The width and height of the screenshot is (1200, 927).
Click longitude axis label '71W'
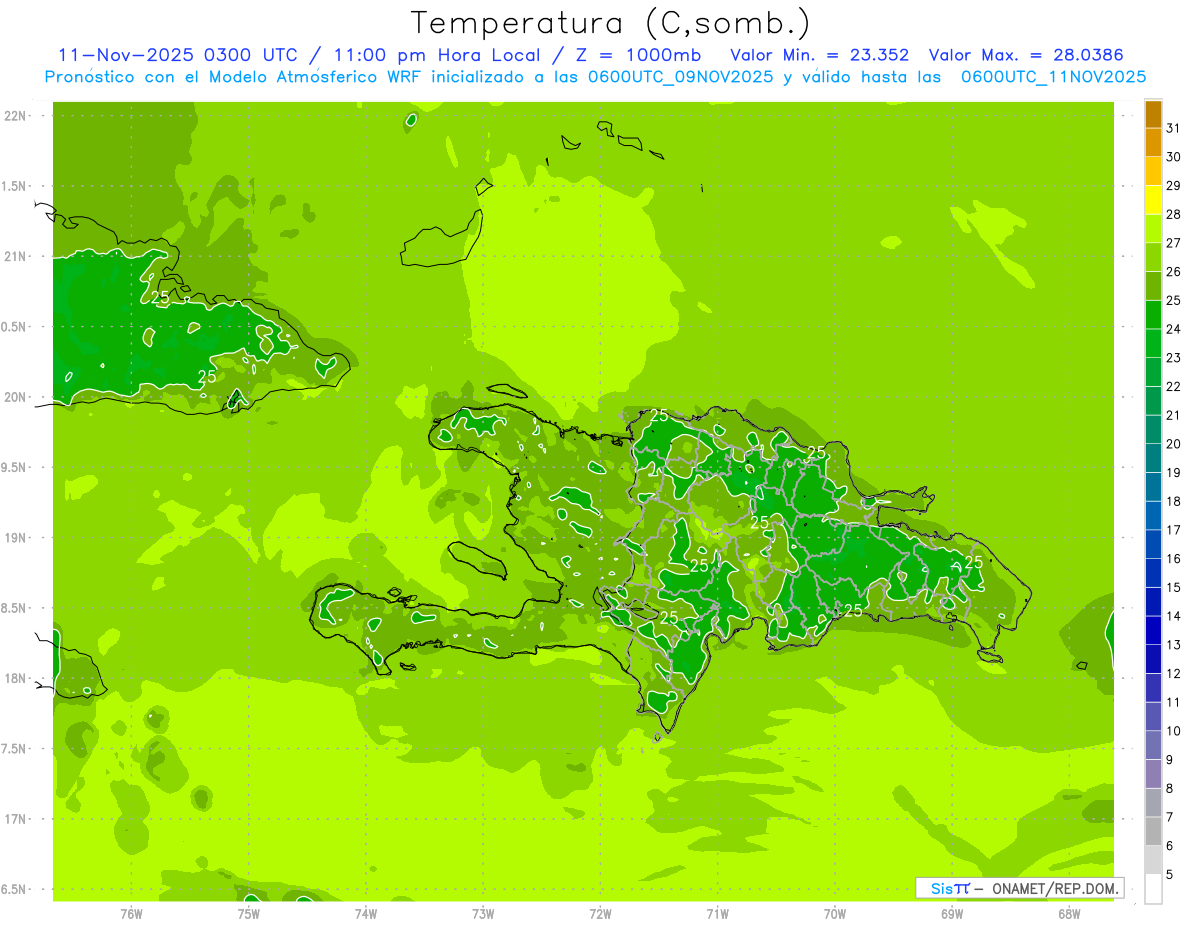pos(717,914)
